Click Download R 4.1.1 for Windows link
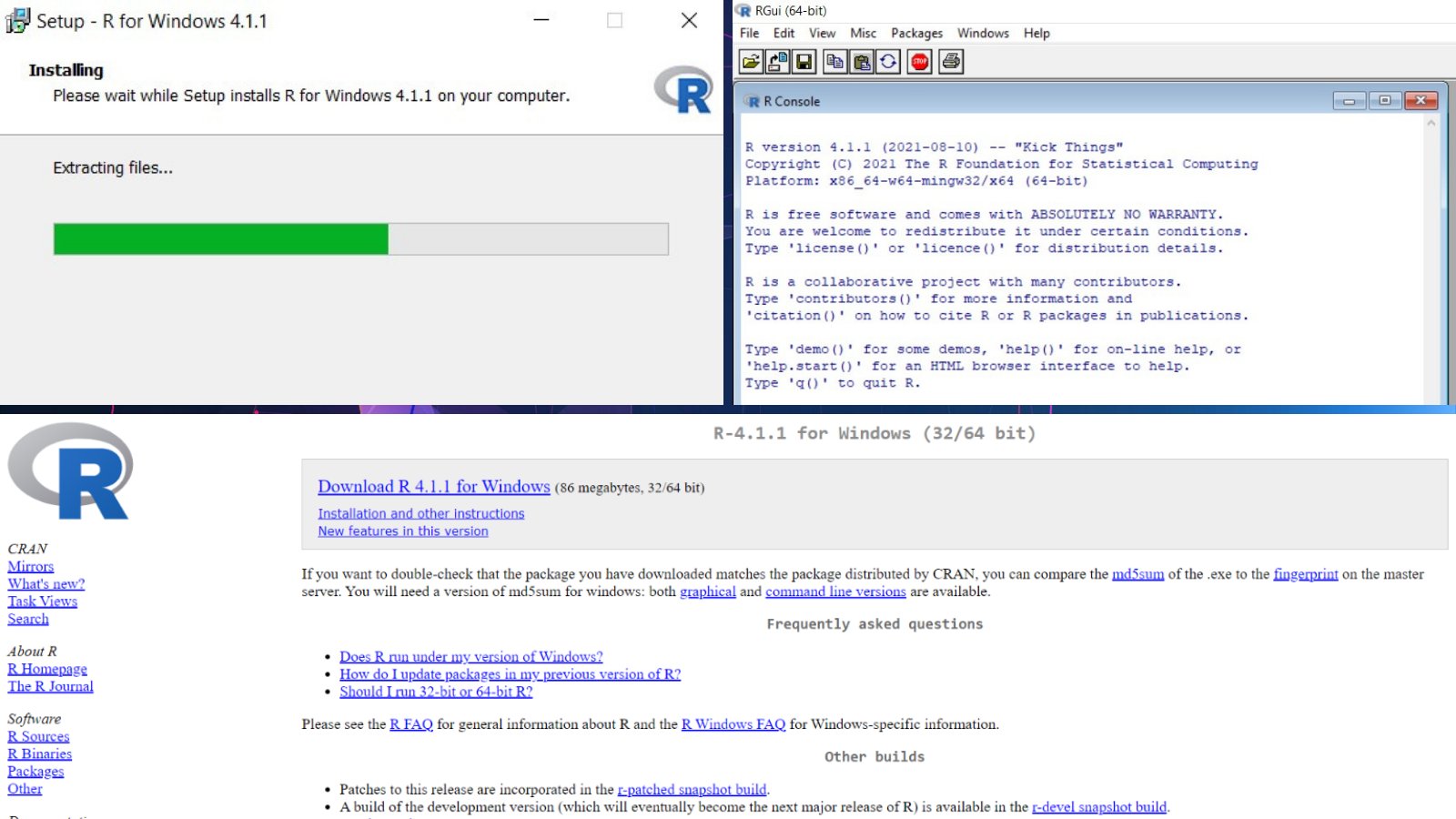The image size is (1456, 819). 434,487
